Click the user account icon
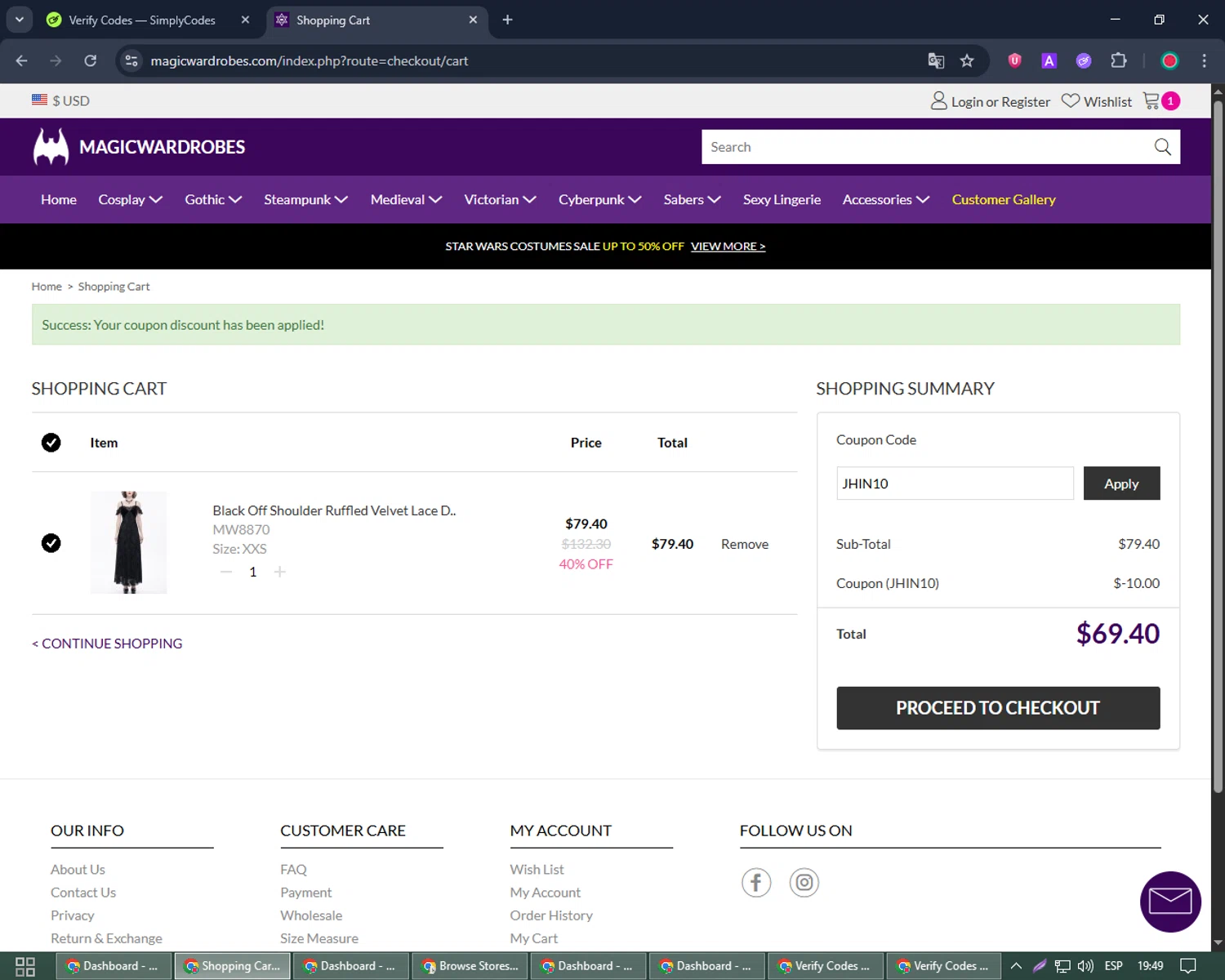Image resolution: width=1225 pixels, height=980 pixels. [x=938, y=100]
